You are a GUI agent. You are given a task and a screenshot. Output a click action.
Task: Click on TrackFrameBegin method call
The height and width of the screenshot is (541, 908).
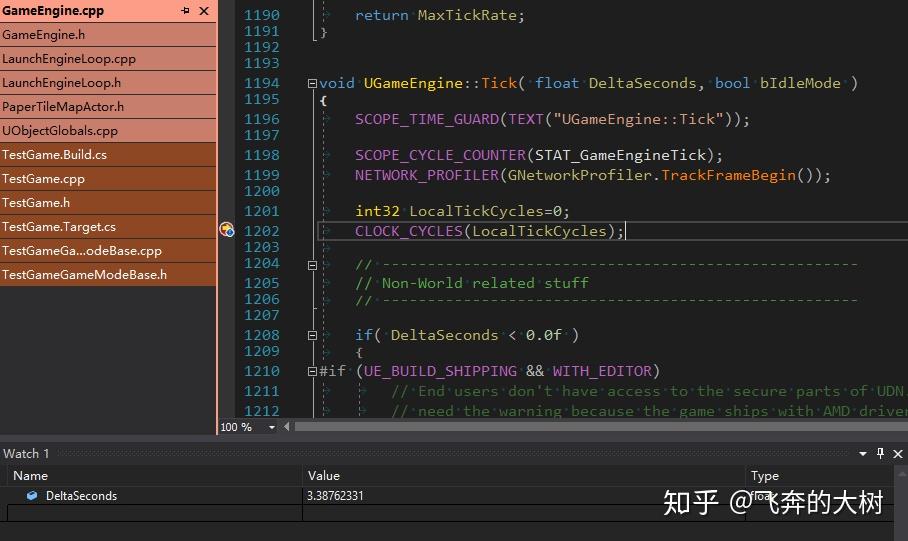(x=728, y=175)
